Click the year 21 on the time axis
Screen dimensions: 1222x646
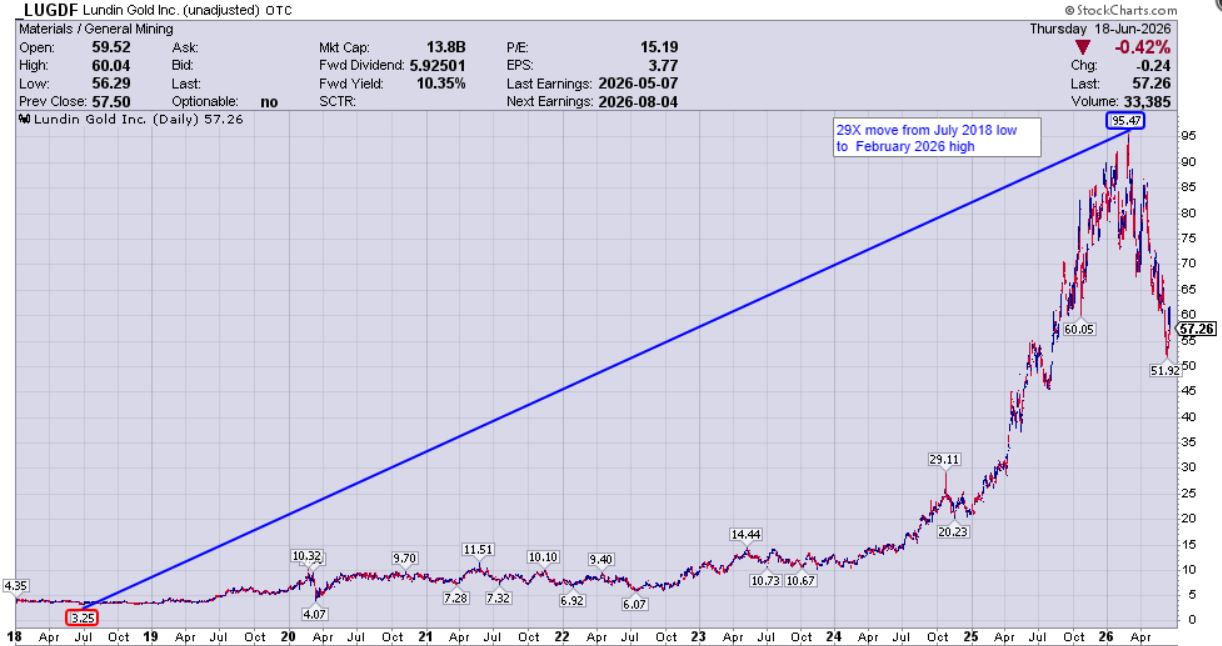(x=425, y=635)
